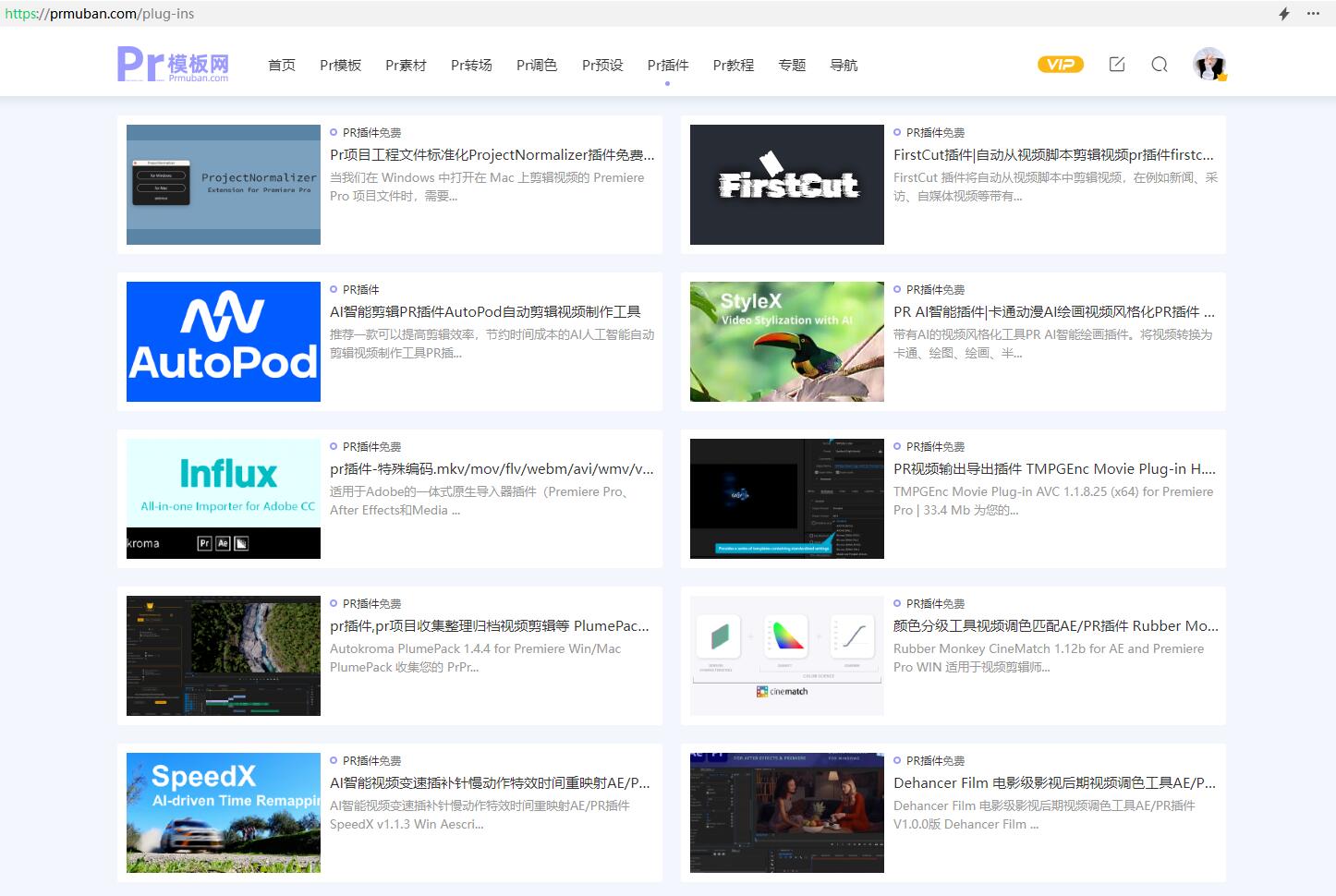Open AI智能视频变速插补针 SpeedX title
This screenshot has width=1336, height=896.
point(491,783)
